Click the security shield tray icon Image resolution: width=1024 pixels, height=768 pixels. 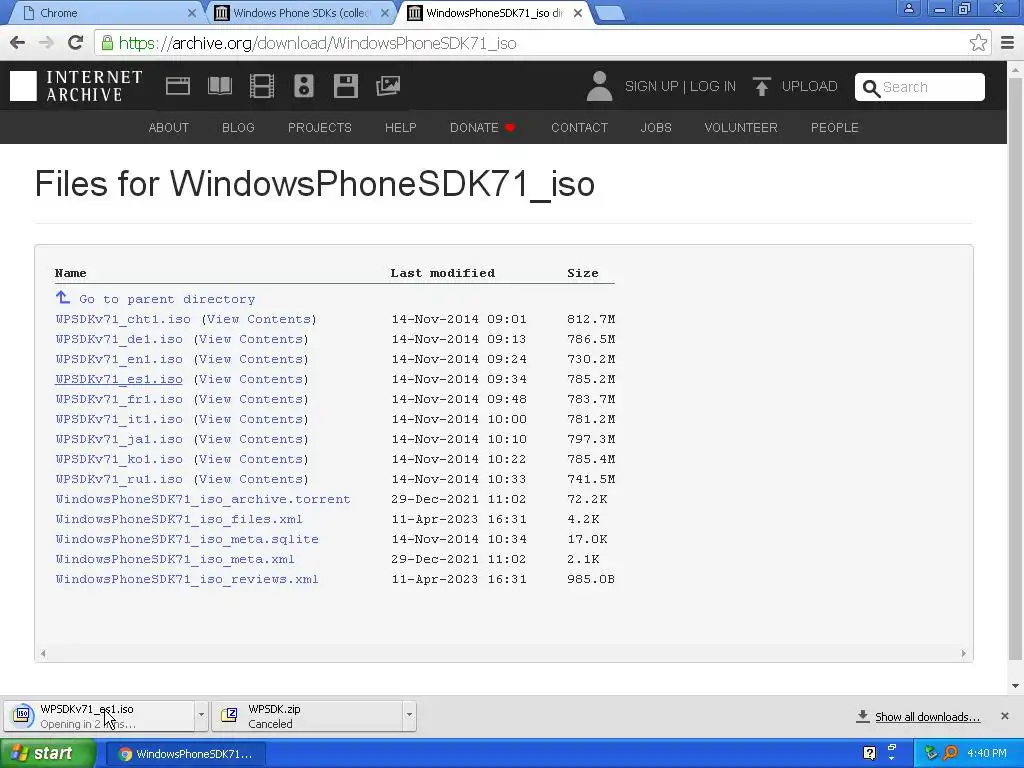tap(931, 753)
